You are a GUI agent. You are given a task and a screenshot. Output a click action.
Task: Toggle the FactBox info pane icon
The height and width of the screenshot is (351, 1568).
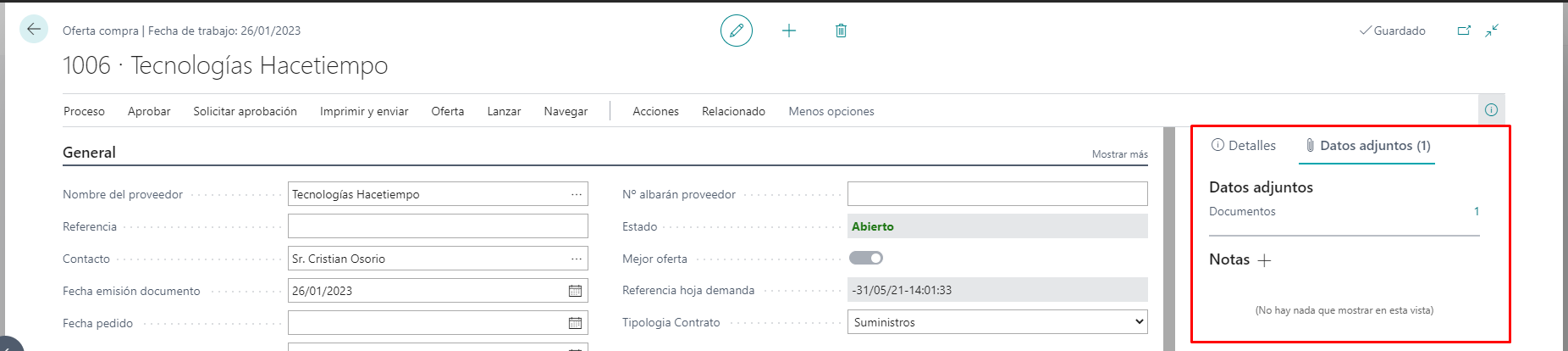(x=1491, y=110)
